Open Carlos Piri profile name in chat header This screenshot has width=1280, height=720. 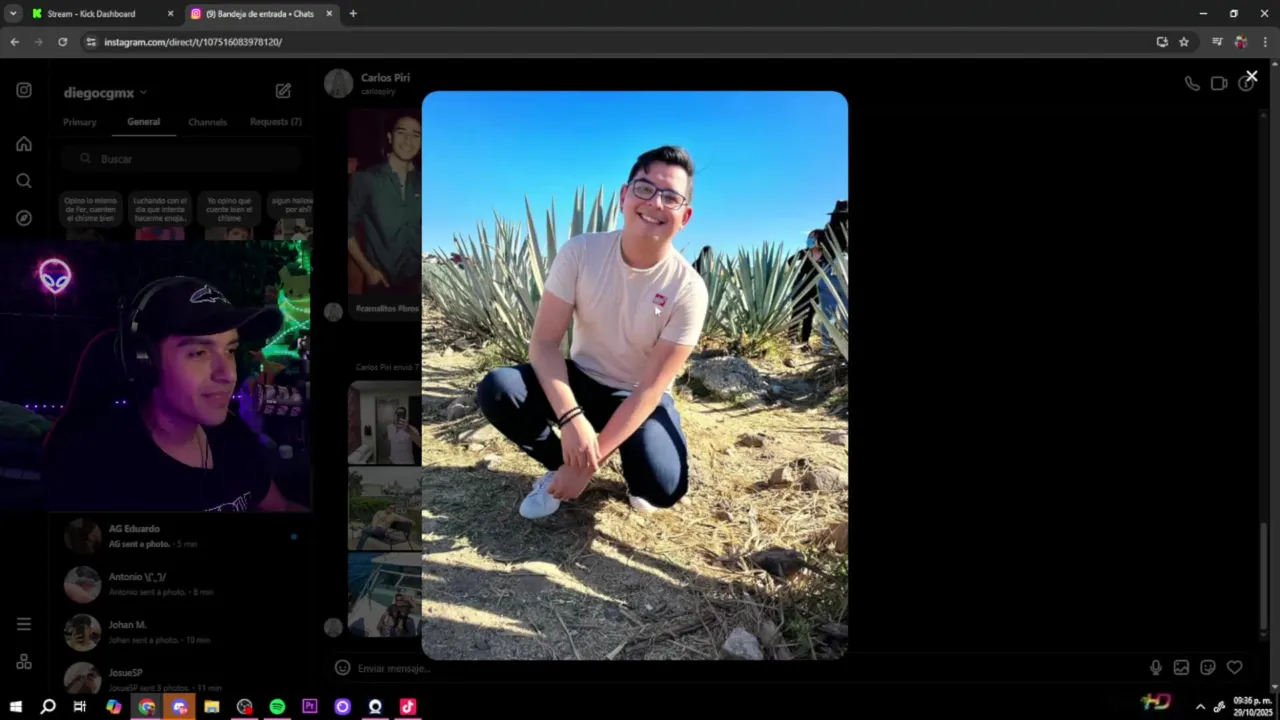pyautogui.click(x=385, y=78)
